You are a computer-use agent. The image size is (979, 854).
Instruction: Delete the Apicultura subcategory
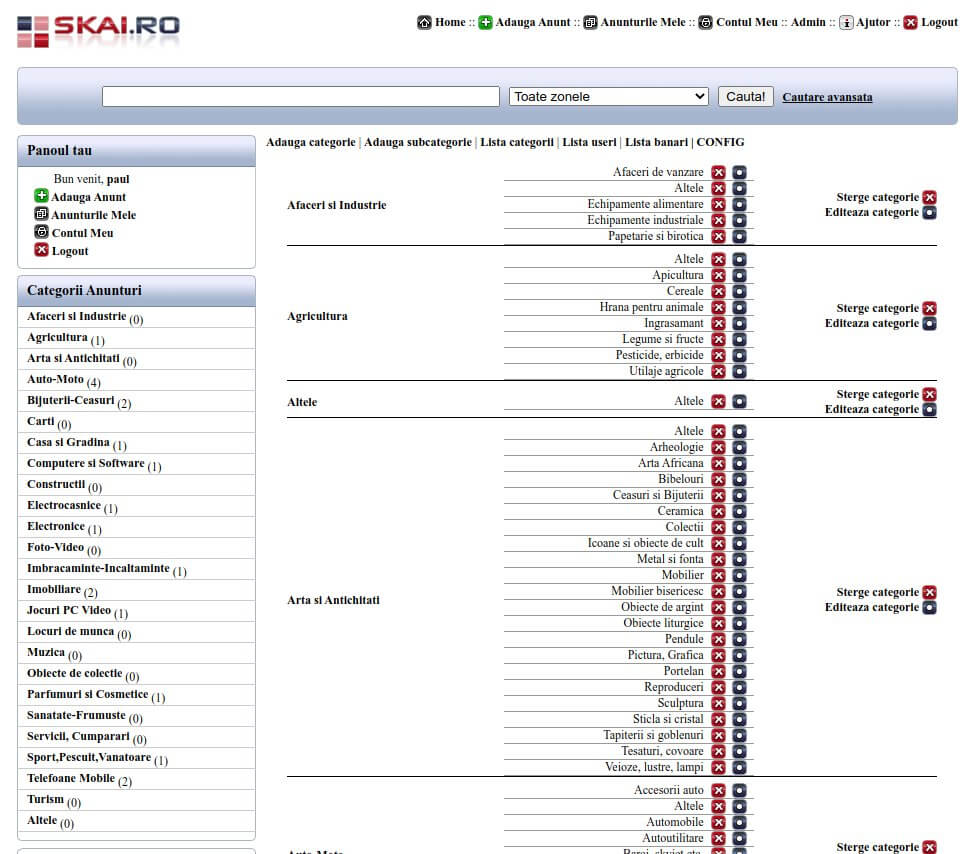coord(719,275)
